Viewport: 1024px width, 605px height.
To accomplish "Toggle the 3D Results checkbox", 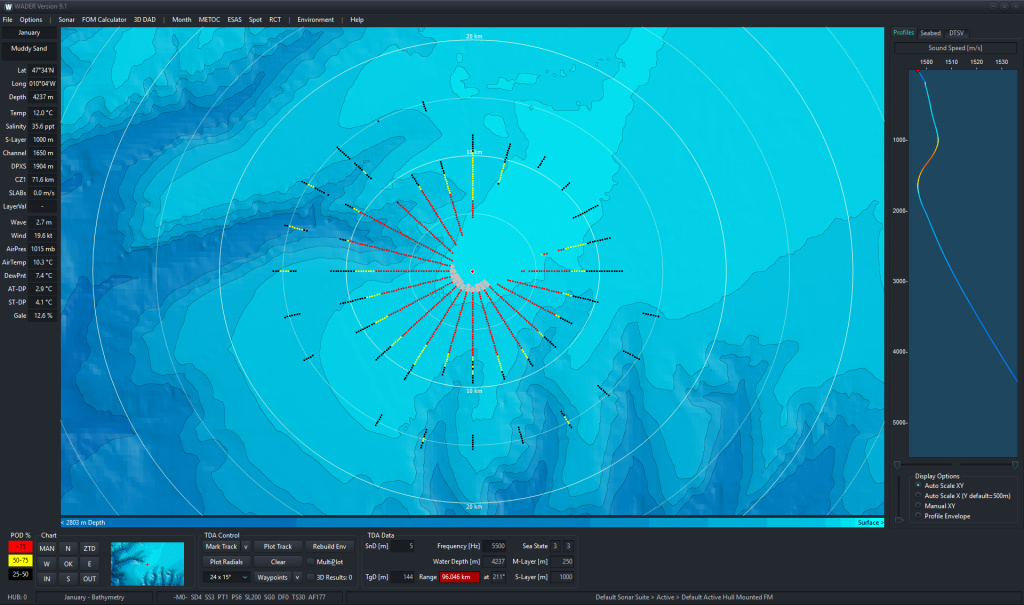I will pos(311,577).
